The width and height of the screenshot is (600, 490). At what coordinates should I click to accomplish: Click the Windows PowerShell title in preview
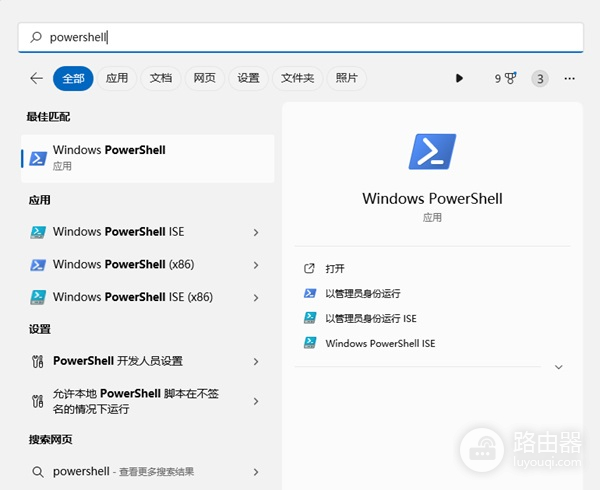(x=432, y=199)
